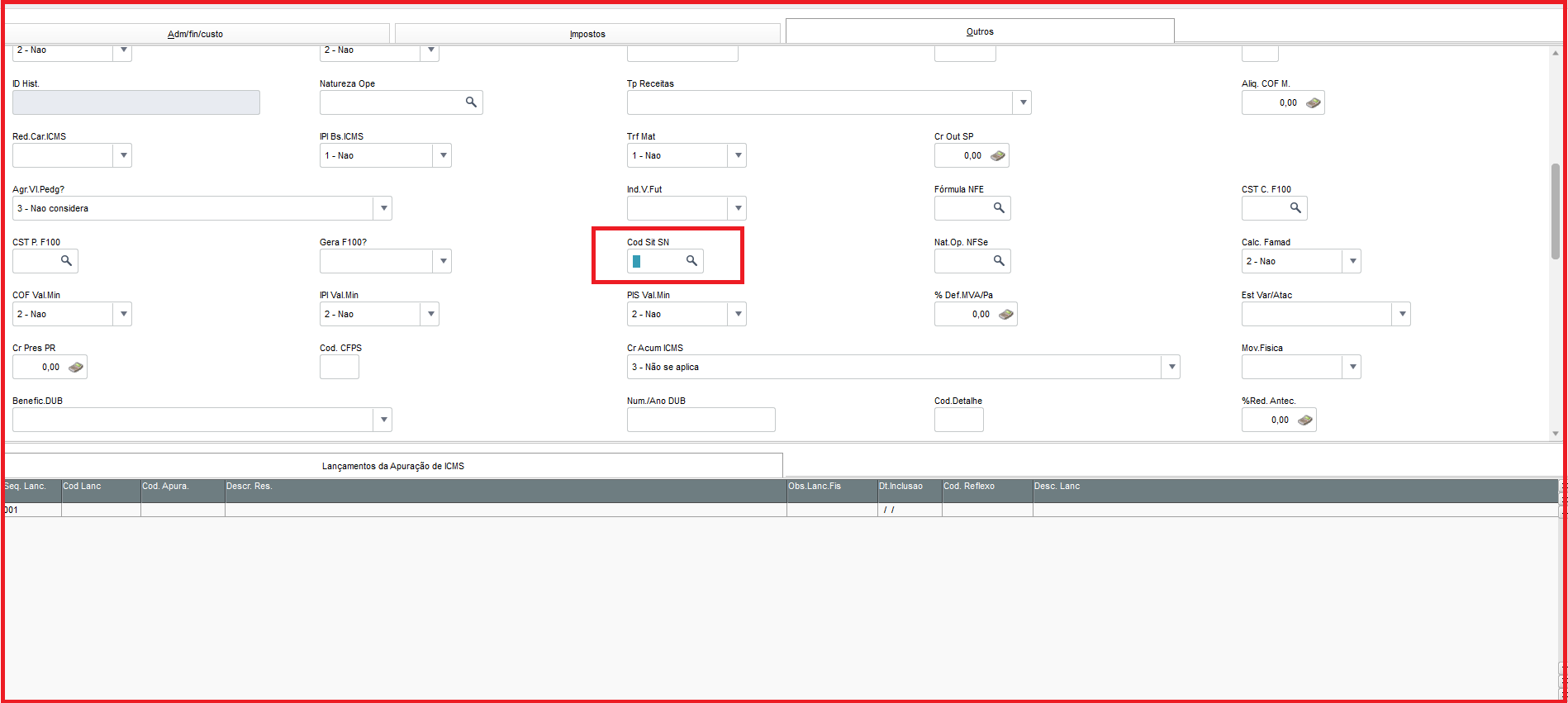1568x703 pixels.
Task: Open lookup search for Natureza Ope
Action: pos(471,102)
